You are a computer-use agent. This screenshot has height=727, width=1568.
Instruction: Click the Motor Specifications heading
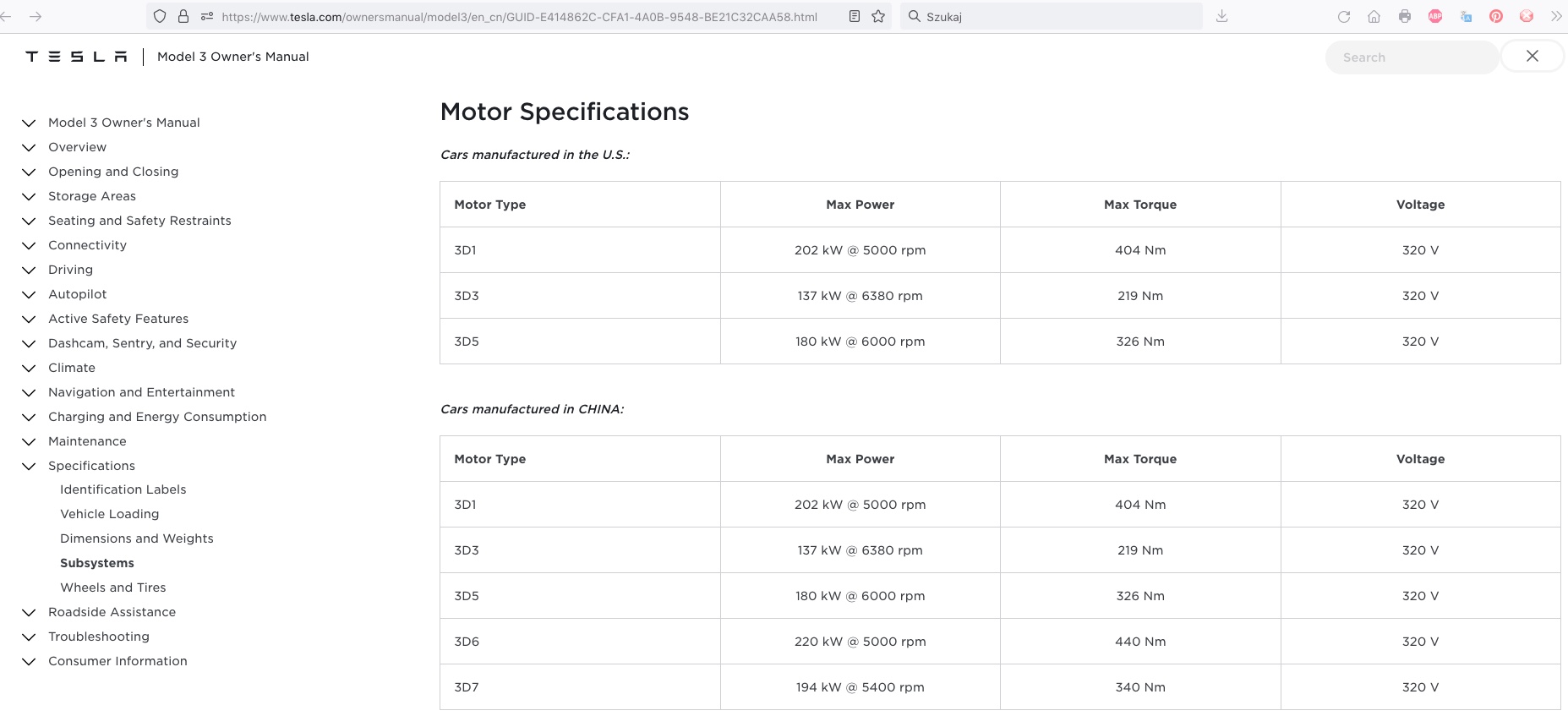click(565, 112)
